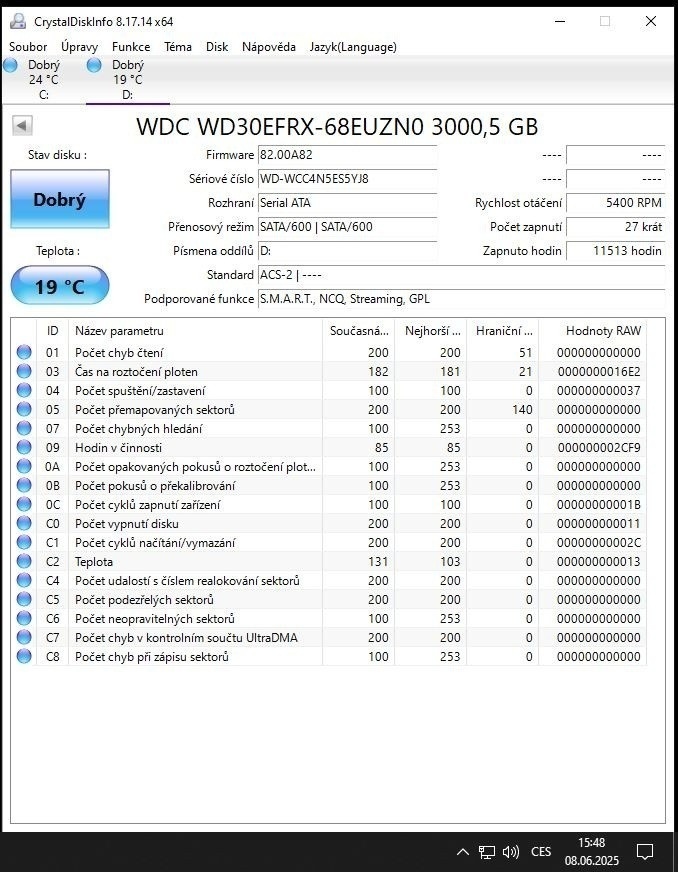This screenshot has height=872, width=678.
Task: Click the status orb in row 03
Action: coord(24,371)
